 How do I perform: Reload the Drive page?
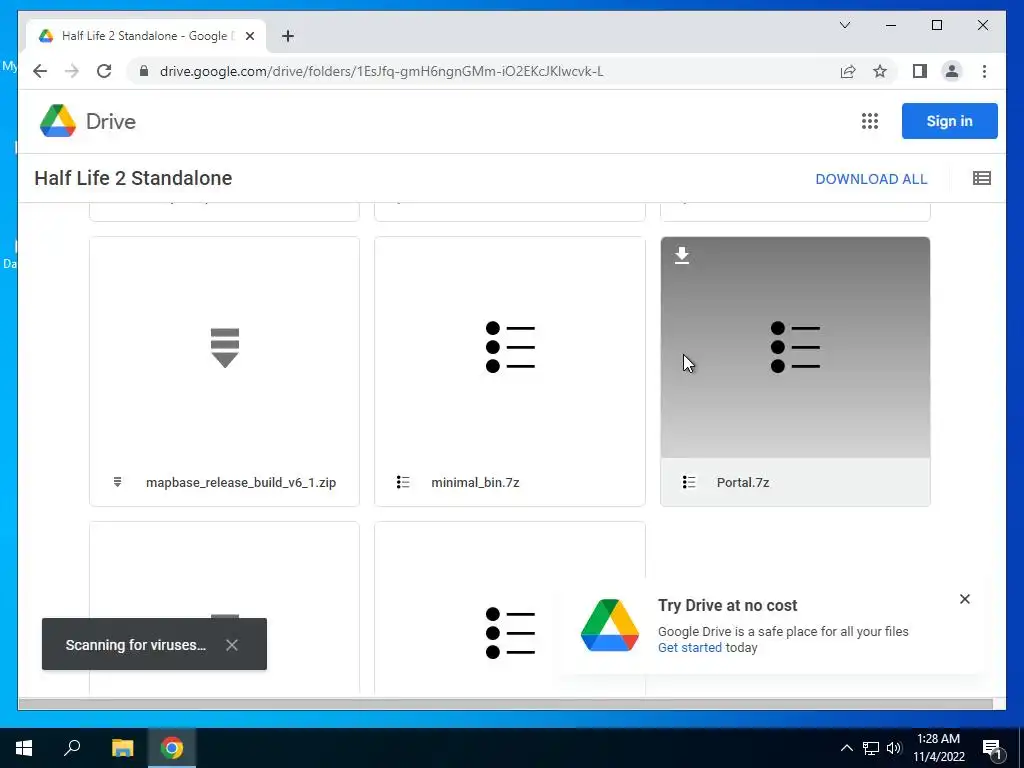(104, 71)
